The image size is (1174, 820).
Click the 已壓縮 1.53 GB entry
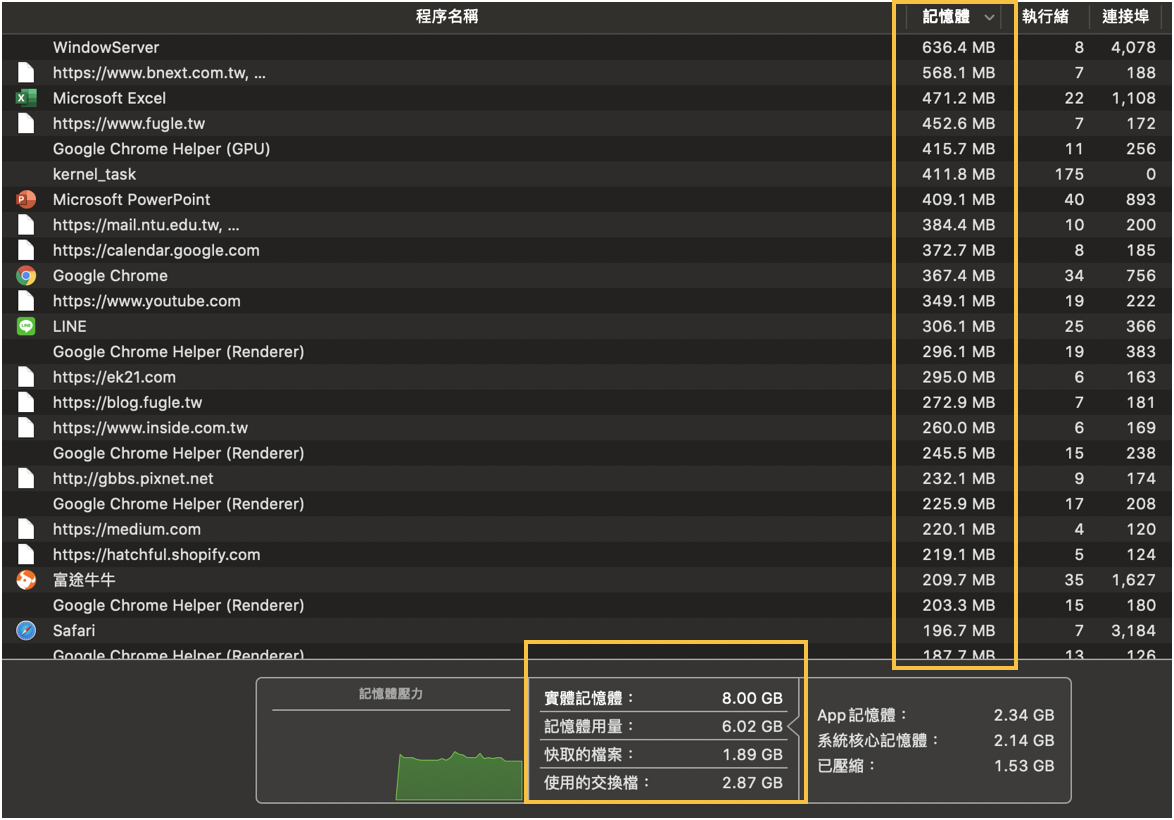pyautogui.click(x=936, y=766)
